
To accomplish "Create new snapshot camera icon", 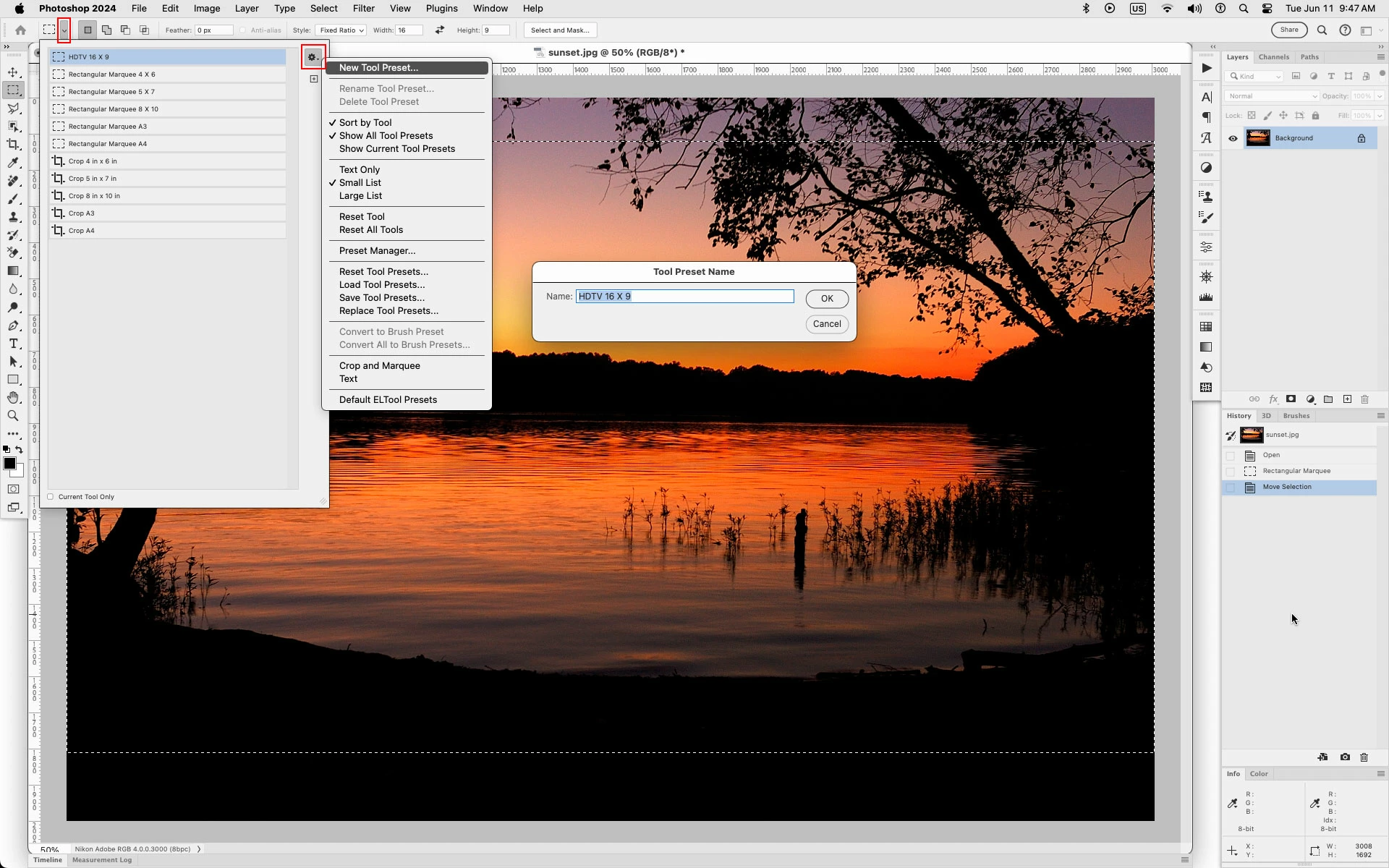I will click(x=1344, y=757).
